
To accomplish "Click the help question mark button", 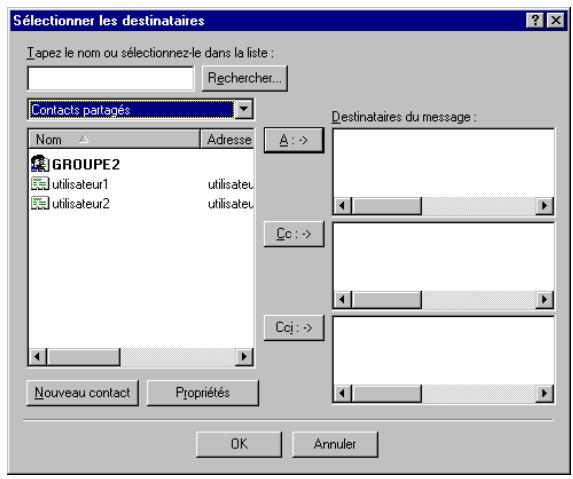I will [x=535, y=20].
